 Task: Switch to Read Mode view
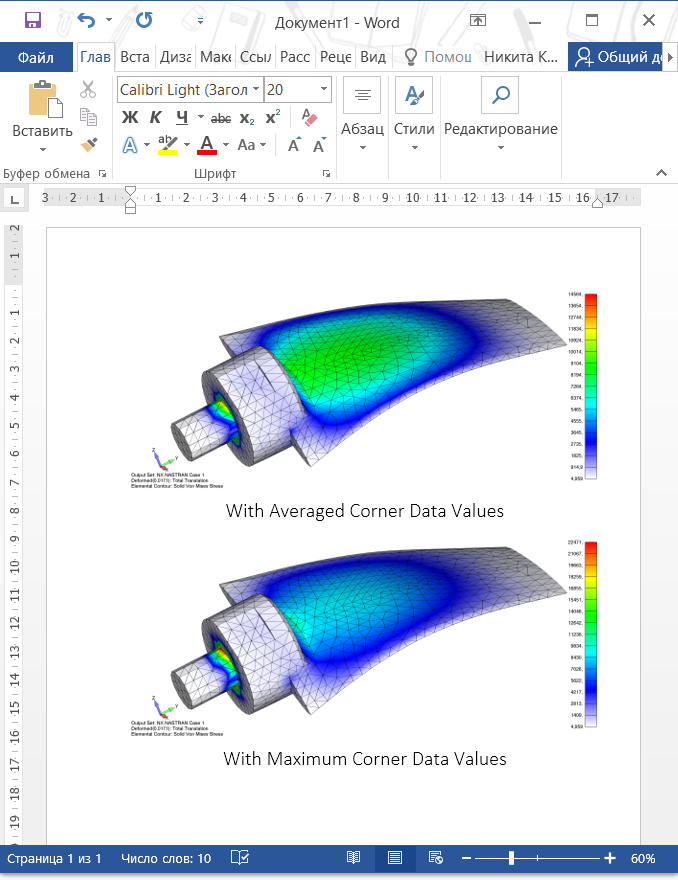click(353, 858)
